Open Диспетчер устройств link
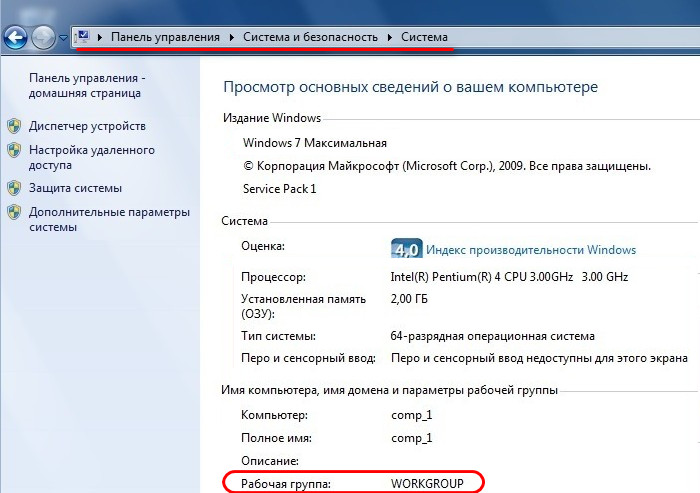The width and height of the screenshot is (700, 493). pyautogui.click(x=87, y=126)
